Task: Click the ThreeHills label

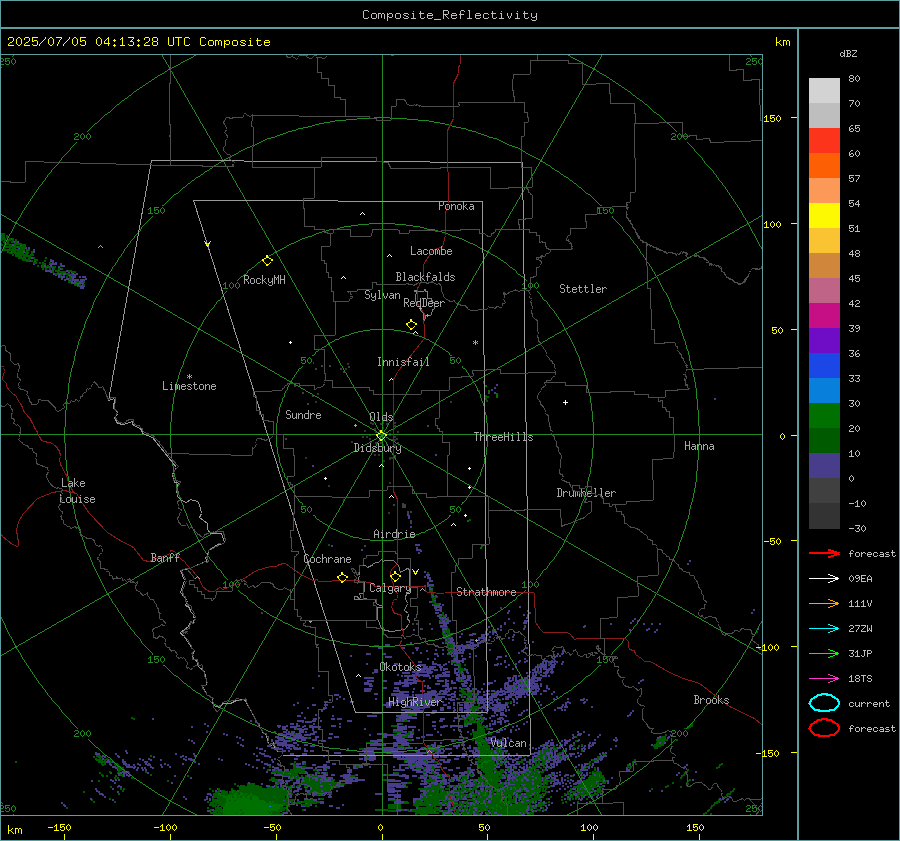Action: pos(503,437)
